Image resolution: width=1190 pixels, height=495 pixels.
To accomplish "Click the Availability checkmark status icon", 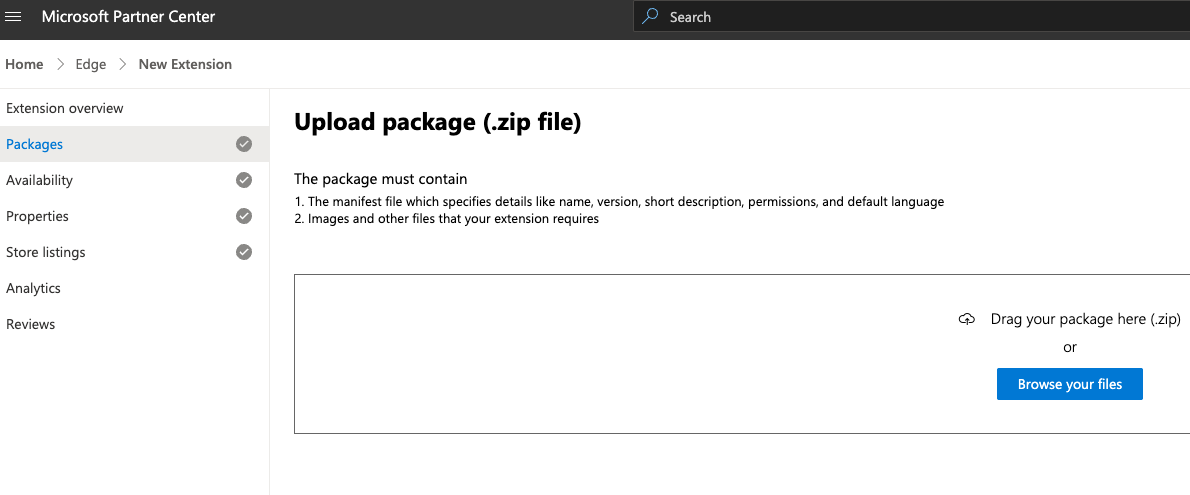I will 244,180.
